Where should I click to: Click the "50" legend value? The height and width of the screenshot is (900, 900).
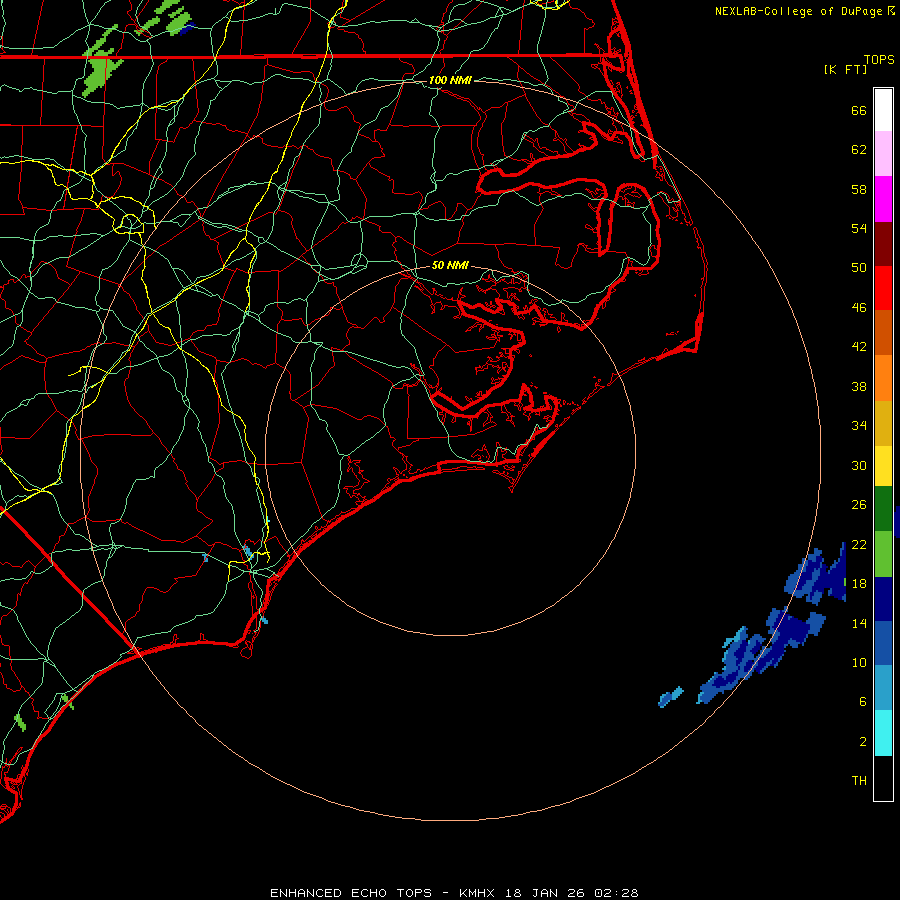point(859,267)
